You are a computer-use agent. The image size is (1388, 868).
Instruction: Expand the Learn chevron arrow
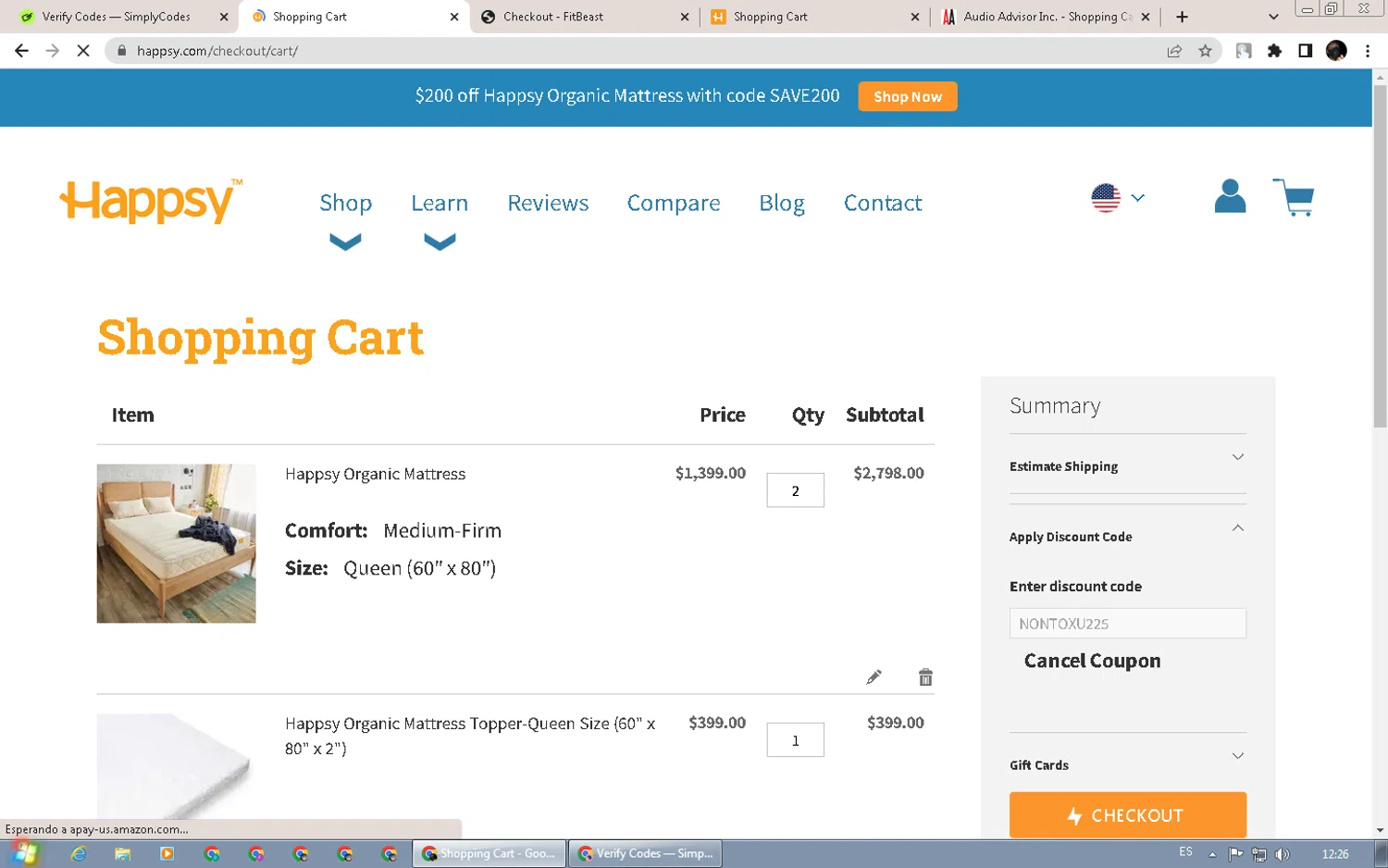click(x=440, y=242)
